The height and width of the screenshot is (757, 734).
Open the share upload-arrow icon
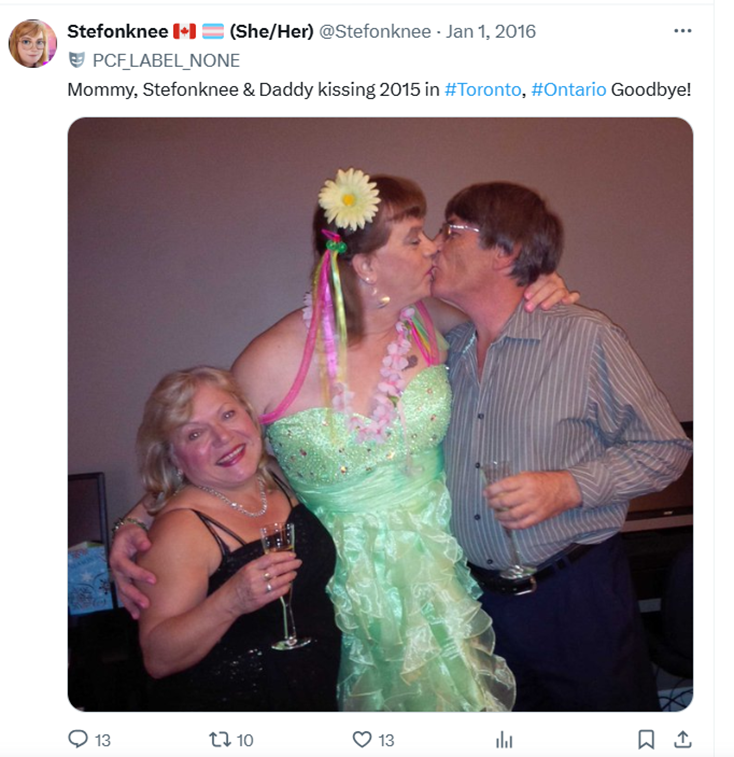tap(682, 740)
